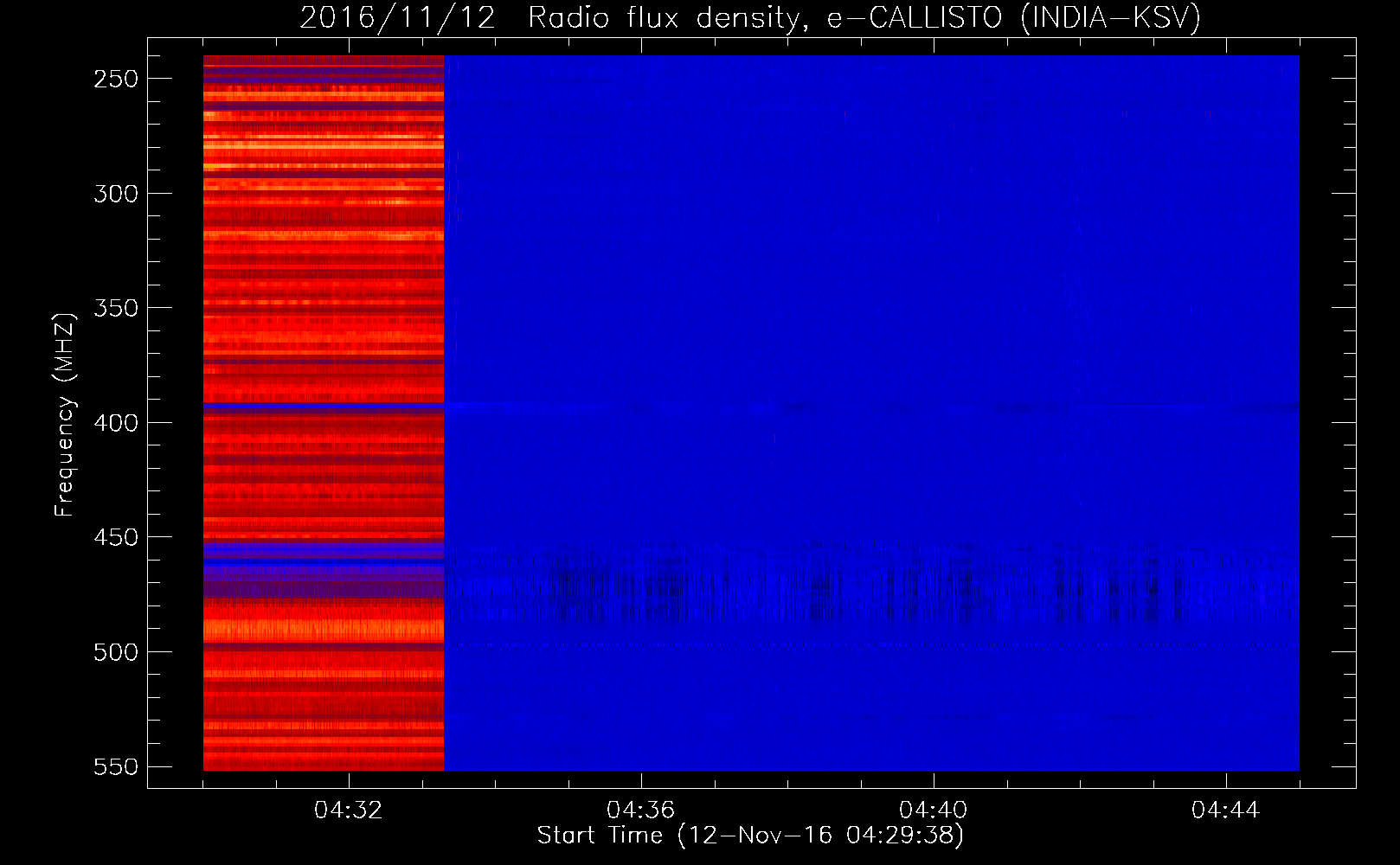Screen dimensions: 1400x865
Task: Click the 350 frequency tick label
Action: [116, 308]
